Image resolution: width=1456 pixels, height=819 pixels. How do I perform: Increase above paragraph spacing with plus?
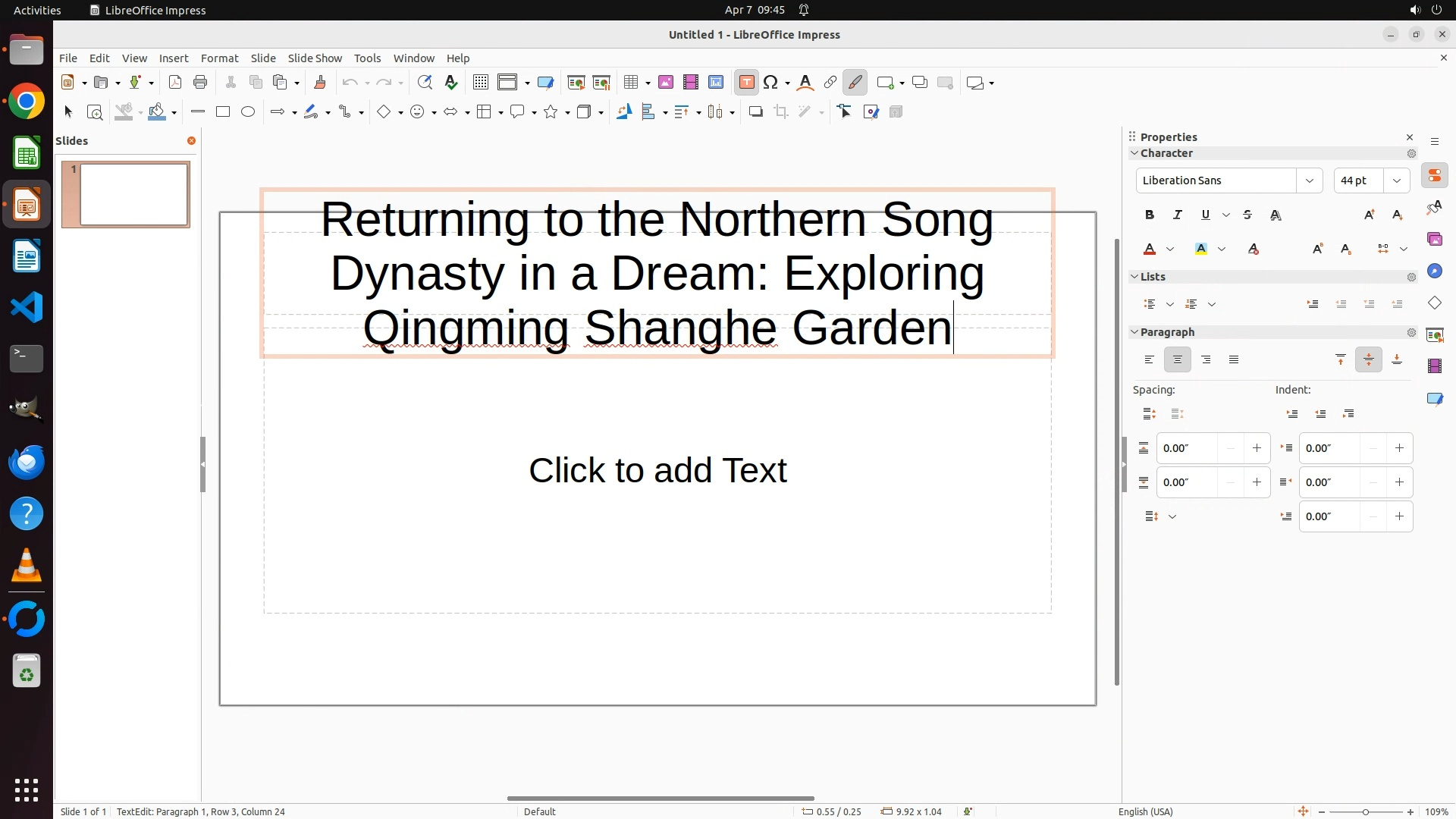1257,448
